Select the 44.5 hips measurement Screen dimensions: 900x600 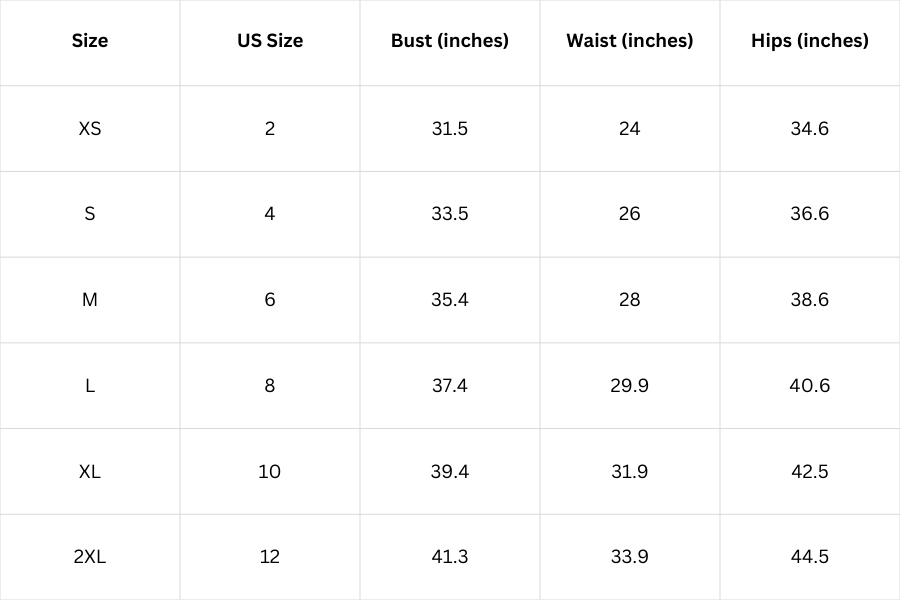tap(810, 557)
